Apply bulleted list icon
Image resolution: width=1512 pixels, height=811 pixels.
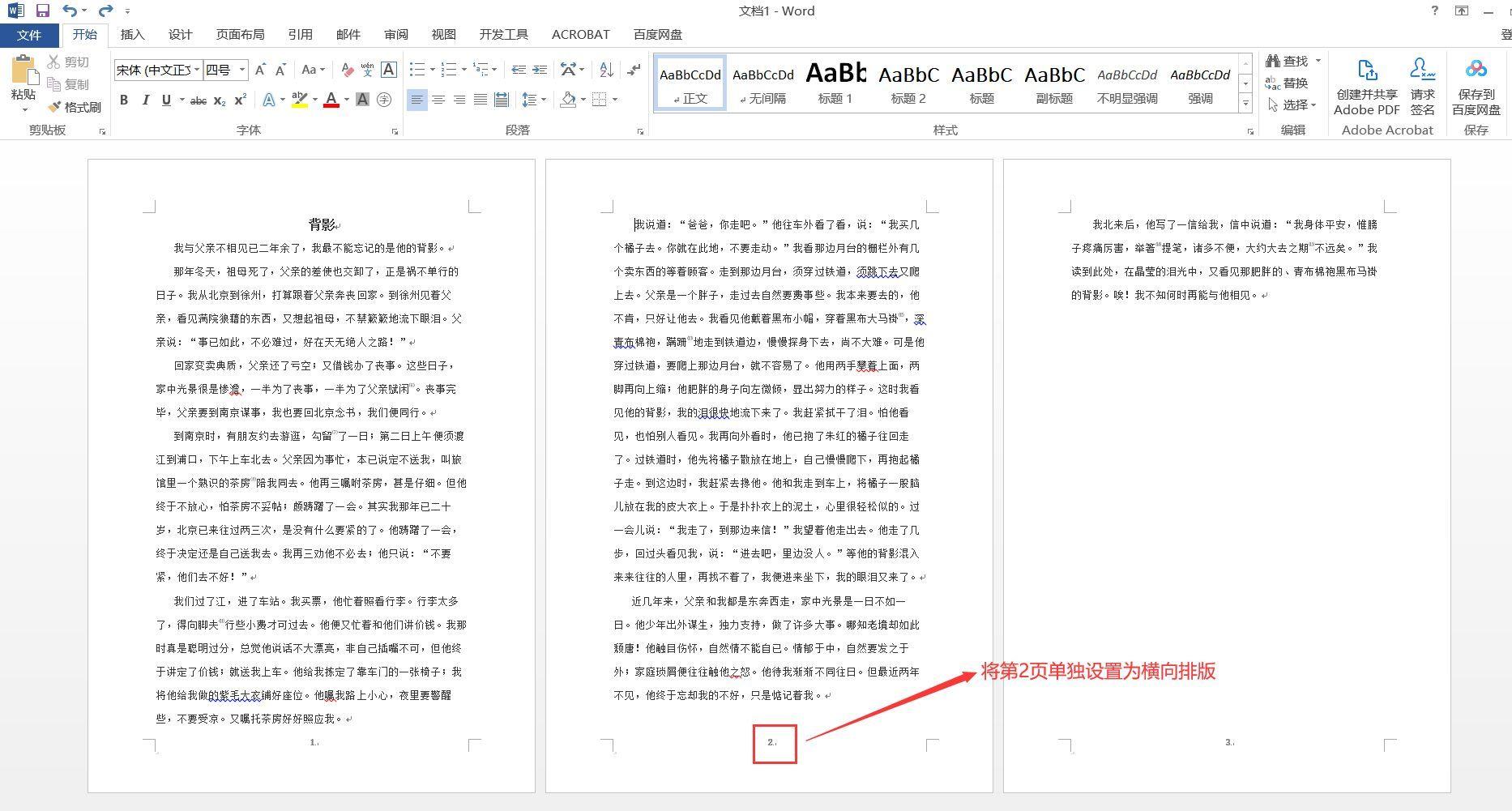[x=416, y=70]
